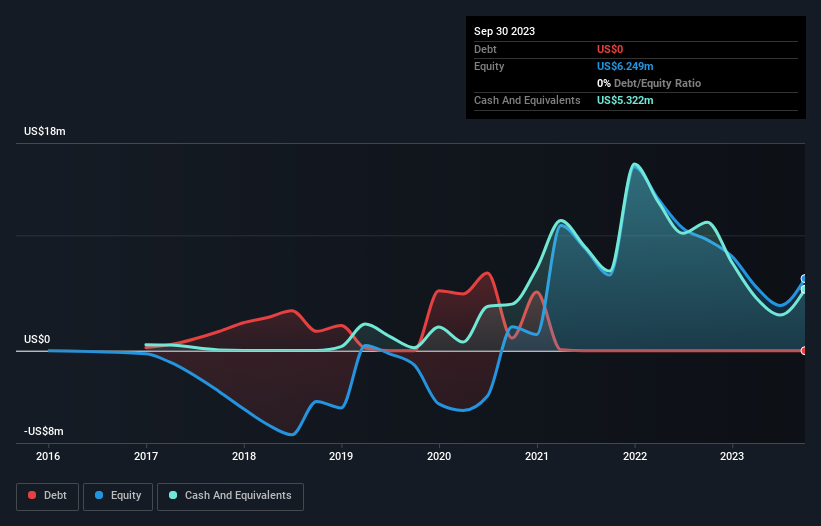Click the 2021 x-axis label
Viewport: 821px width, 526px height.
pos(537,456)
